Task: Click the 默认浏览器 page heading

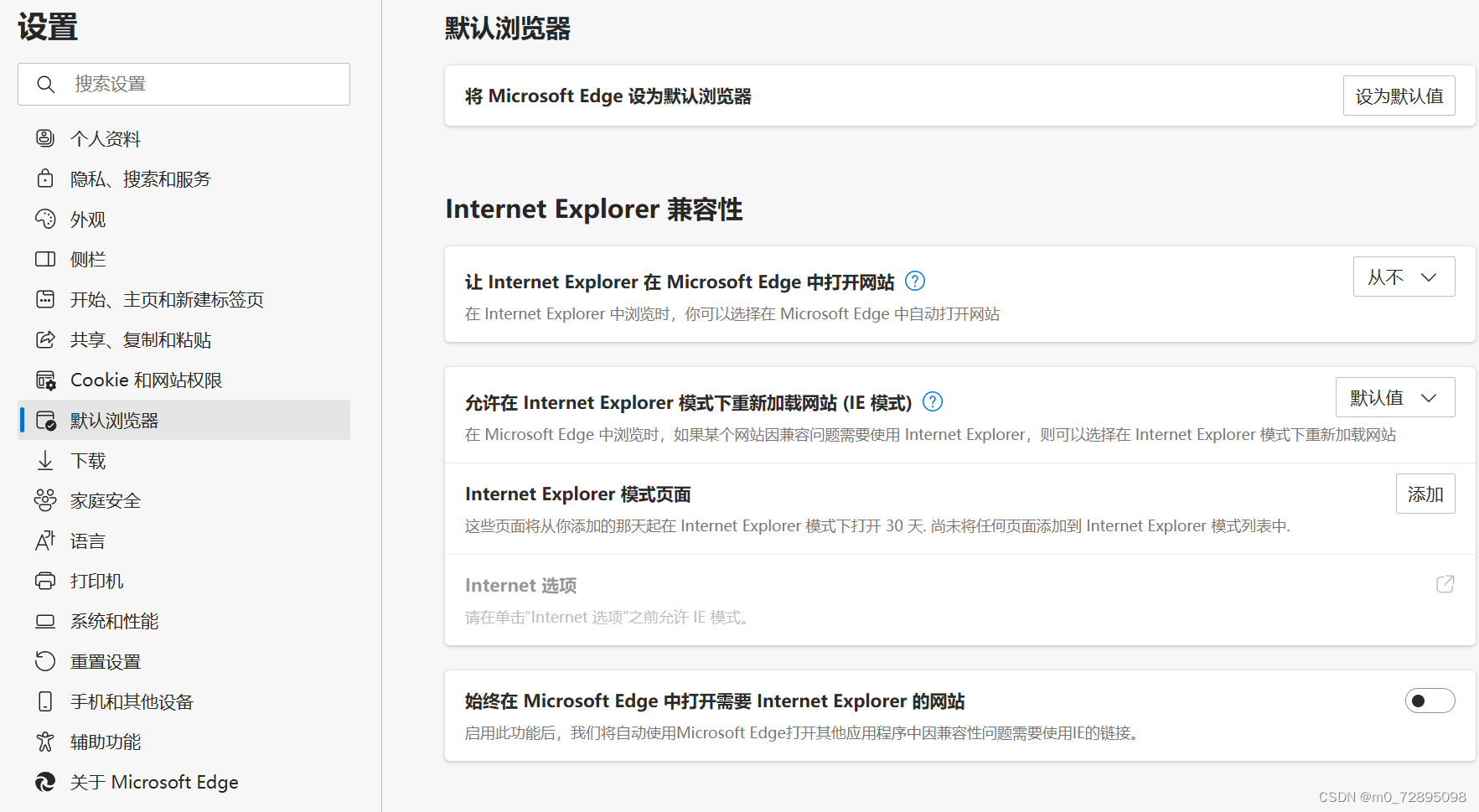Action: (x=508, y=28)
